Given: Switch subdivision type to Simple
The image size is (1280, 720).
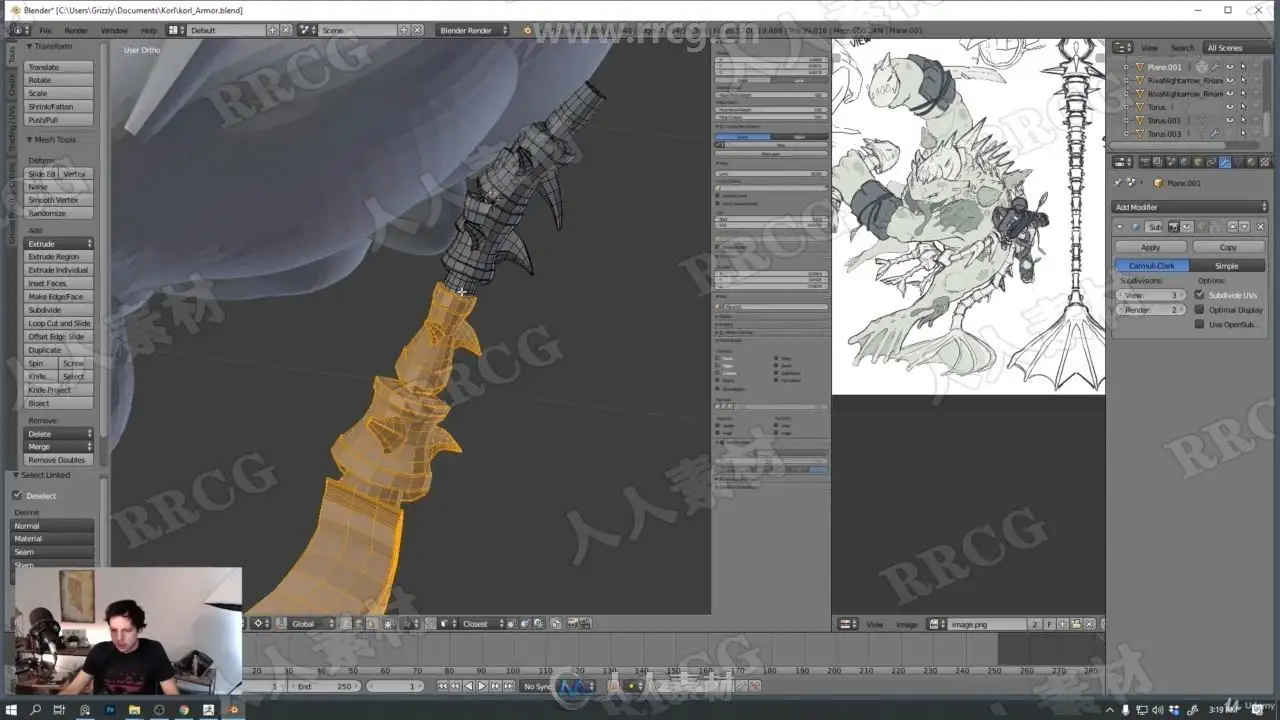Looking at the screenshot, I should [1227, 266].
